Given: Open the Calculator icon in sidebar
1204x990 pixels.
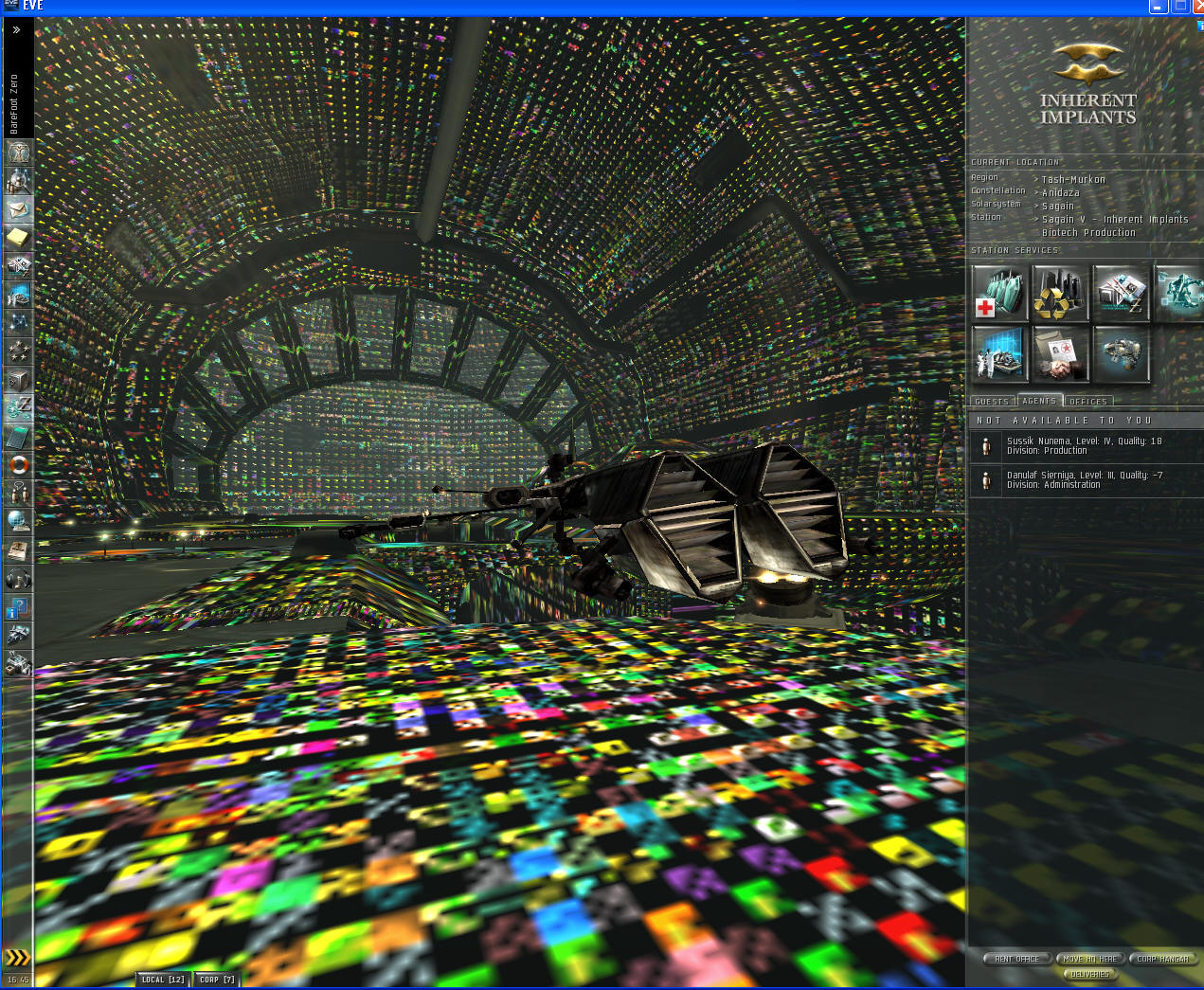Looking at the screenshot, I should [x=19, y=437].
